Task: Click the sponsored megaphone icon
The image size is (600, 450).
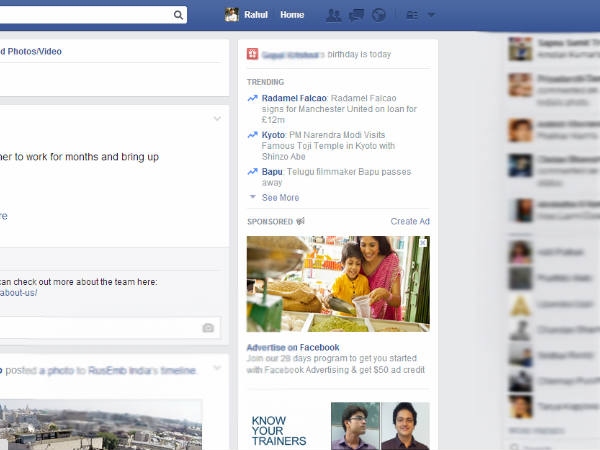Action: pos(301,221)
